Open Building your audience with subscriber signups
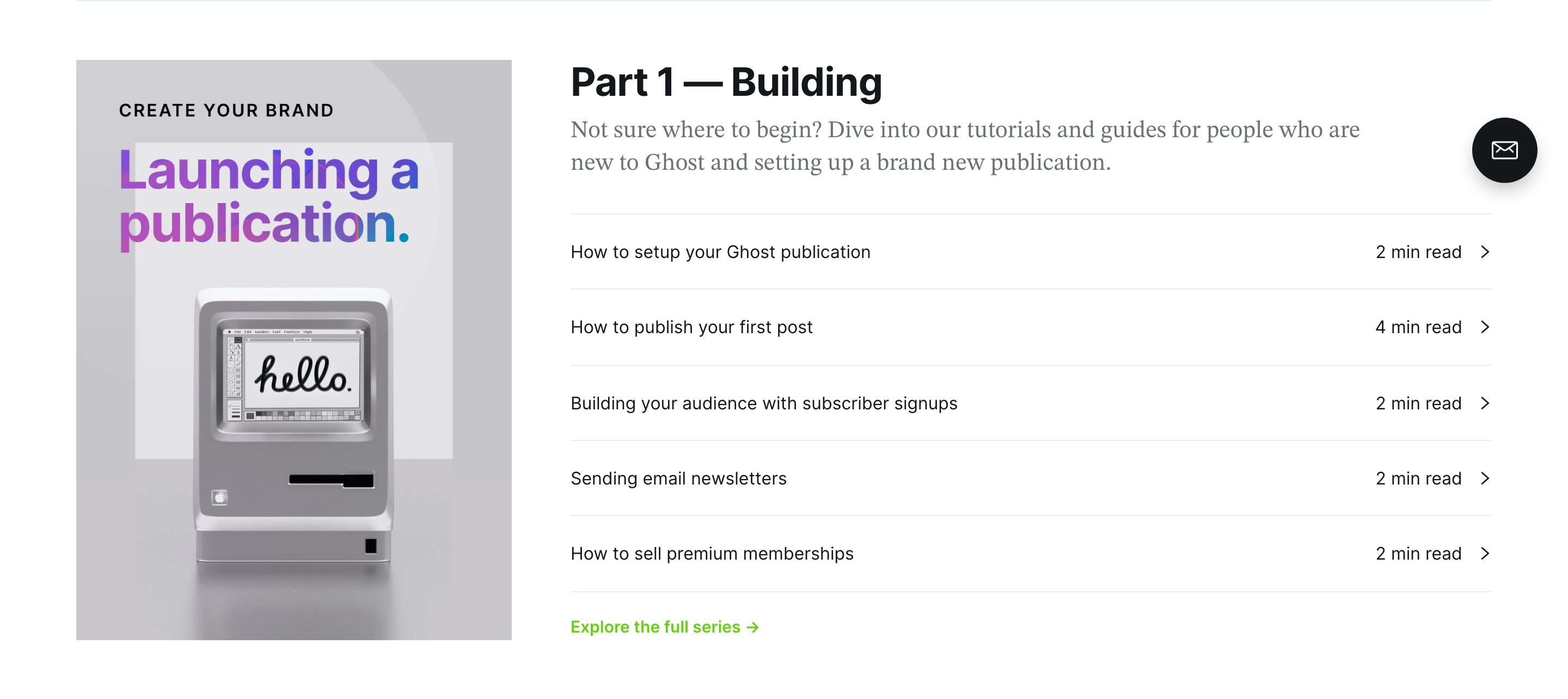Viewport: 1568px width, 699px height. [764, 403]
